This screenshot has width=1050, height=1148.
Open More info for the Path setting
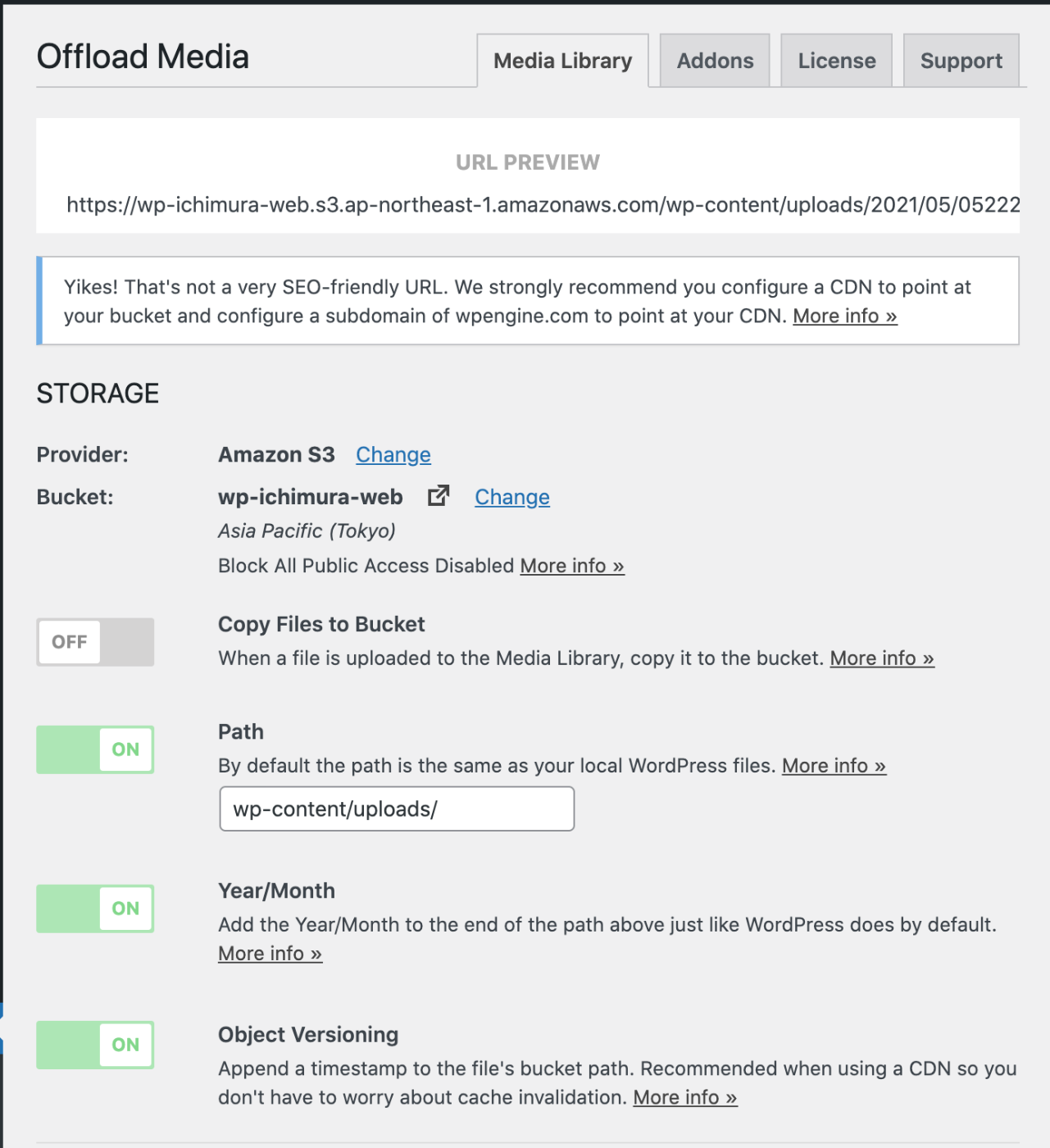click(834, 766)
